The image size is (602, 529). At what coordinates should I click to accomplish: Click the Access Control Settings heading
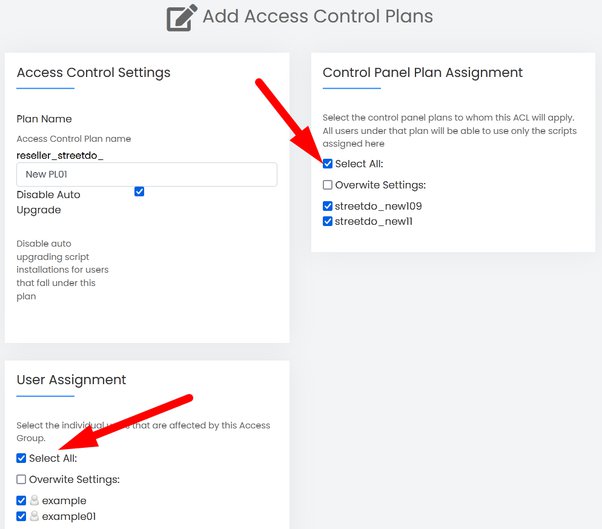click(x=93, y=73)
